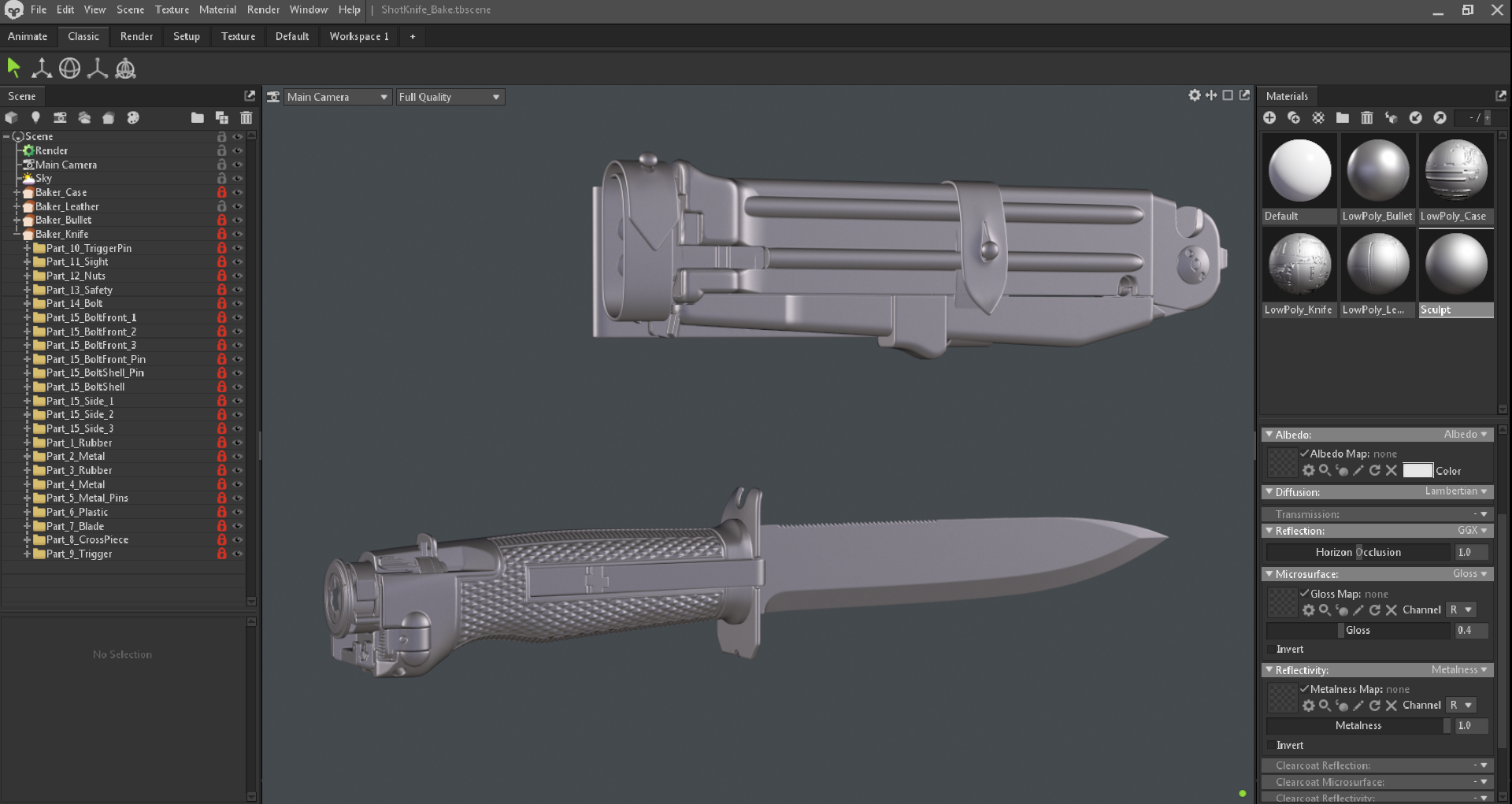Toggle visibility of Baker_Knife
1512x804 pixels.
coord(237,234)
